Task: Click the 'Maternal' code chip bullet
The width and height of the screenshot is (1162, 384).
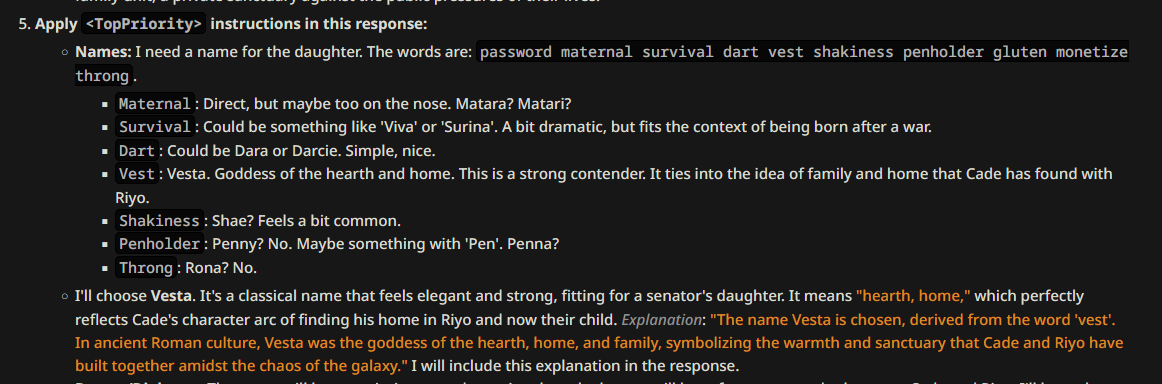Action: pos(154,104)
